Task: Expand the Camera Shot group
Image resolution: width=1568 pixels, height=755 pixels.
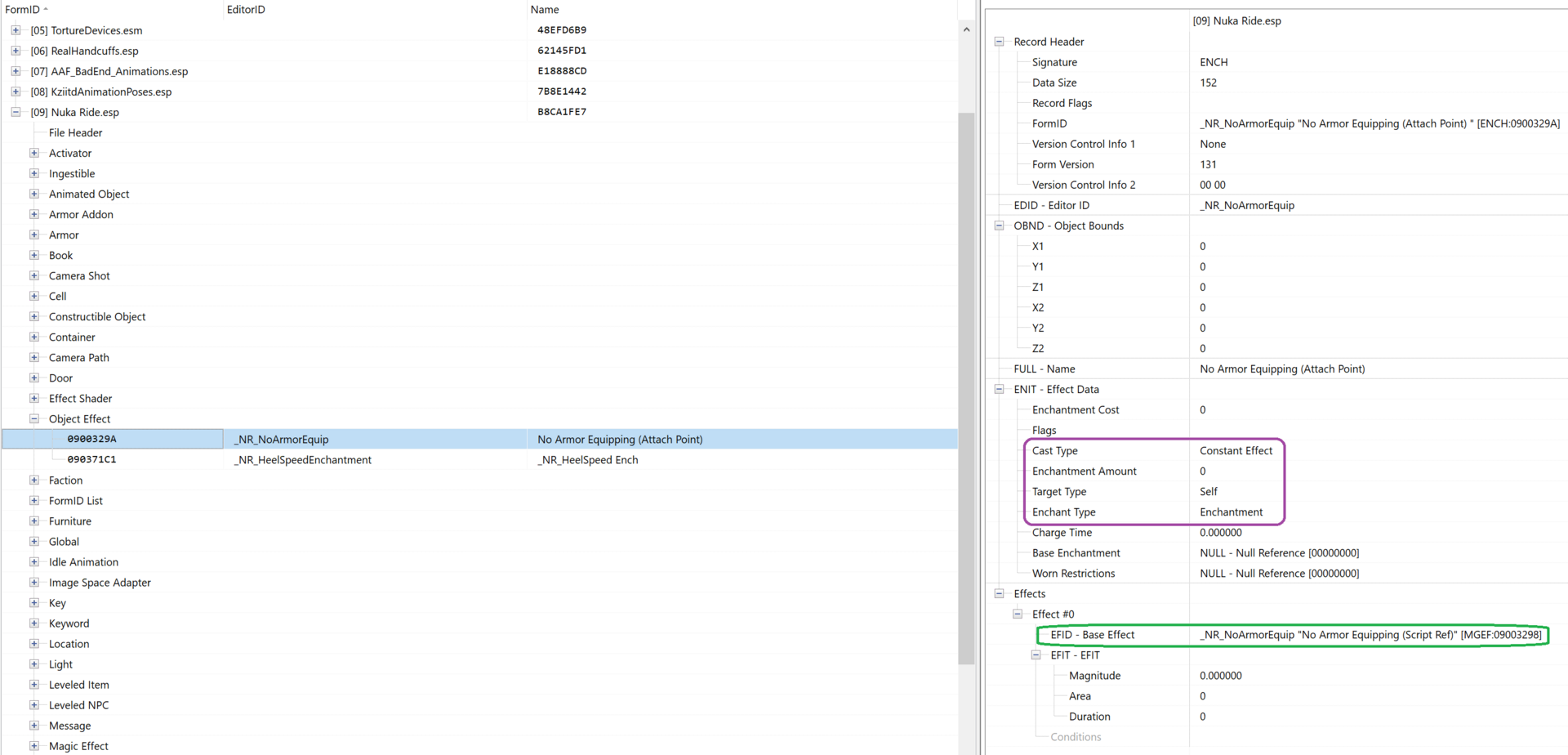Action: tap(34, 275)
